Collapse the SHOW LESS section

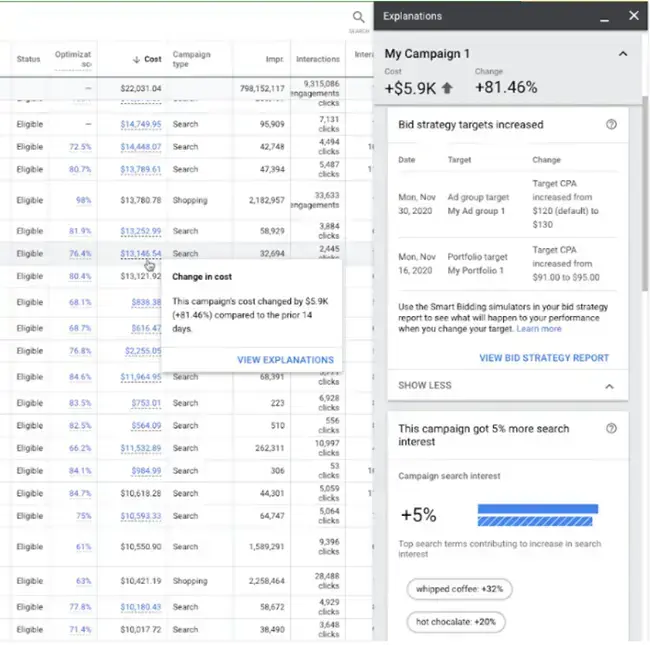[x=507, y=386]
